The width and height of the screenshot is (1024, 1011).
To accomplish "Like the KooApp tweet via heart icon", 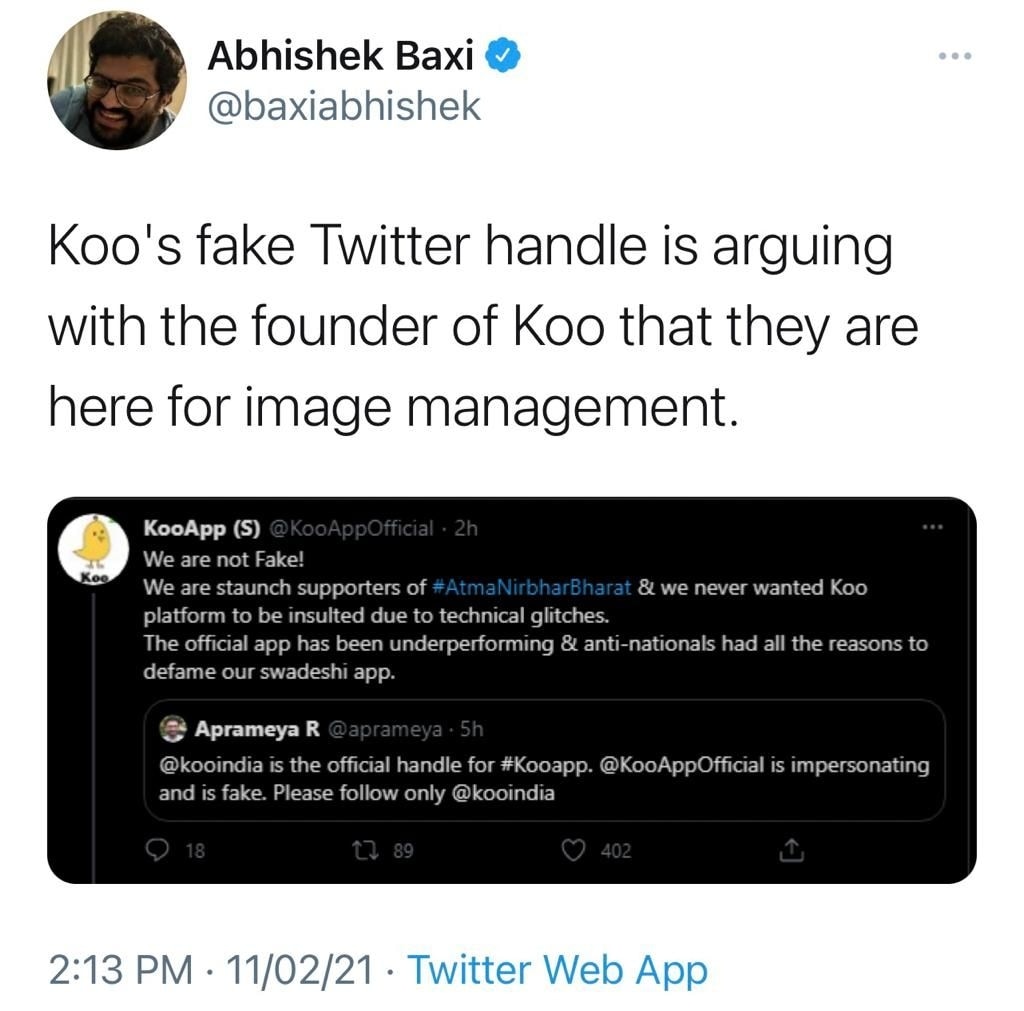I will click(x=572, y=850).
